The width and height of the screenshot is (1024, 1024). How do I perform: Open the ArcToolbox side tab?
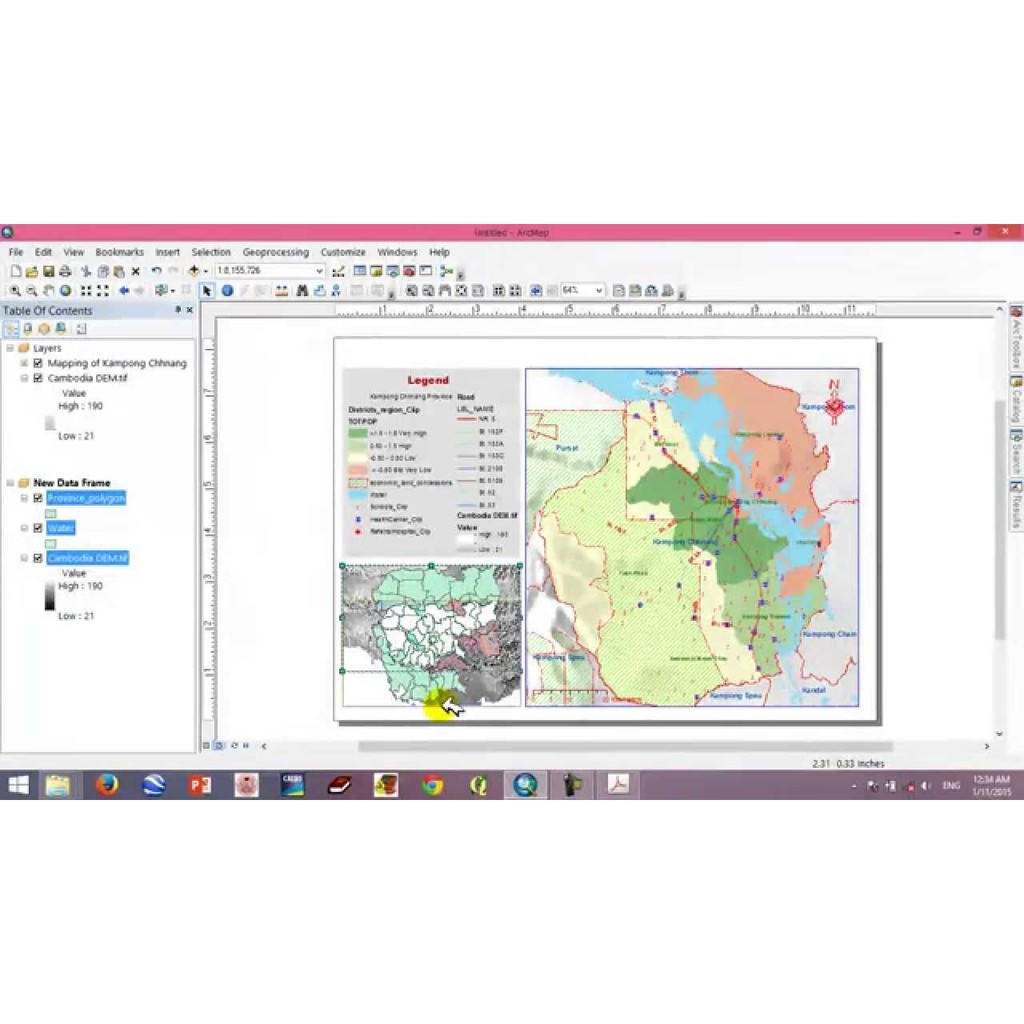click(1016, 340)
